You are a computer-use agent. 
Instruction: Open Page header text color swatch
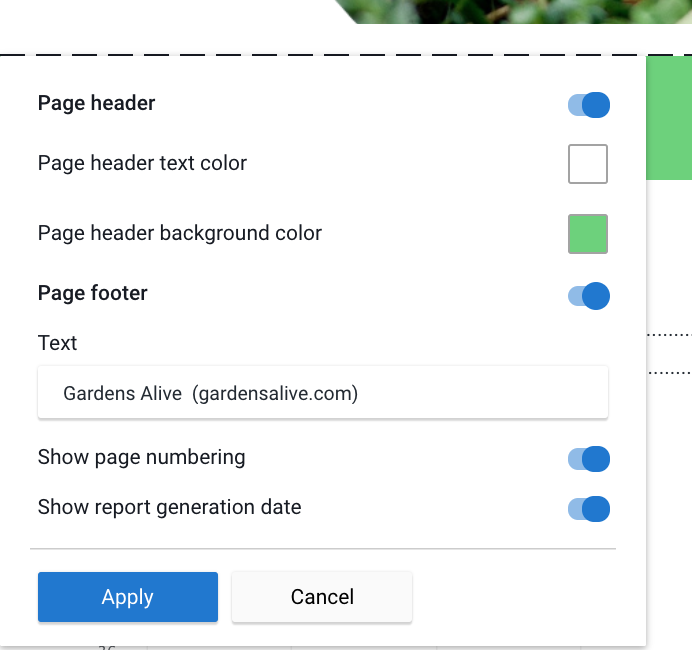point(588,164)
